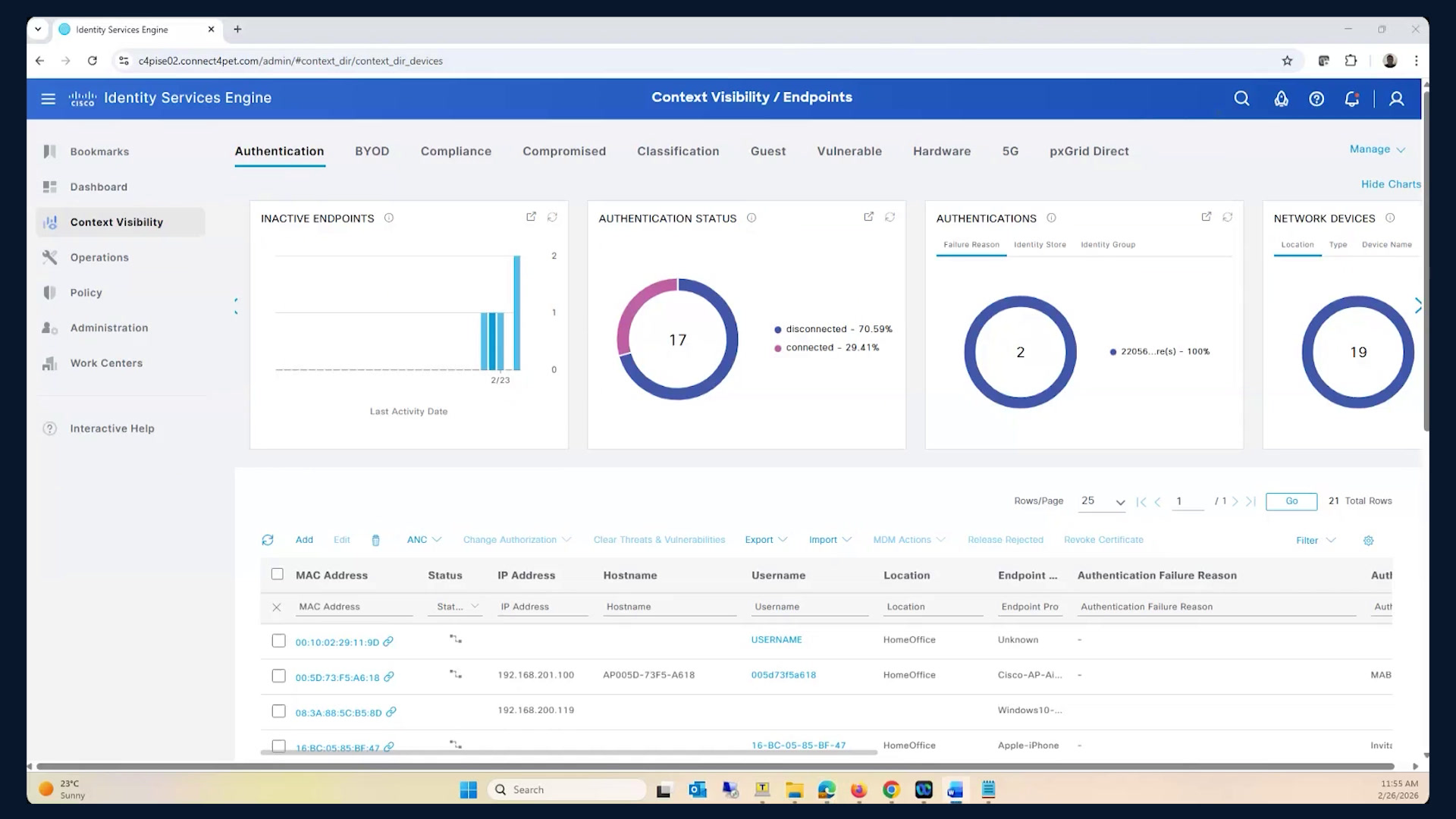The image size is (1456, 819).
Task: Open the rocket icon in the header
Action: coord(1281,99)
